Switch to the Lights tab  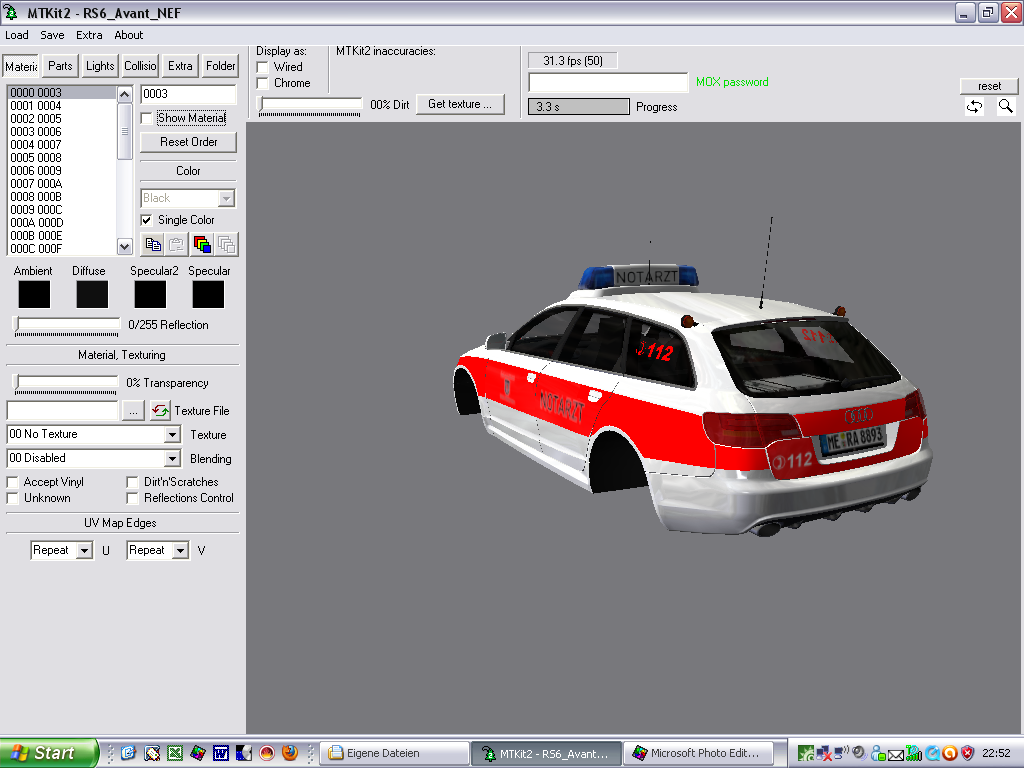(x=100, y=66)
